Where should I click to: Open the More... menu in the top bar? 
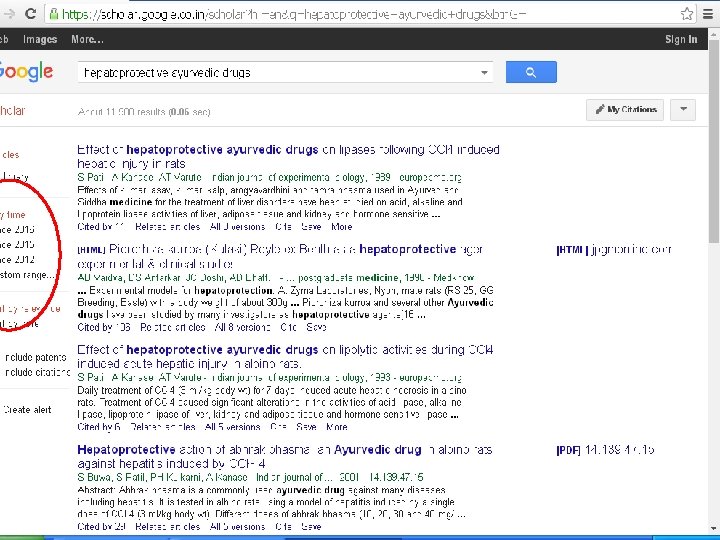(x=87, y=39)
